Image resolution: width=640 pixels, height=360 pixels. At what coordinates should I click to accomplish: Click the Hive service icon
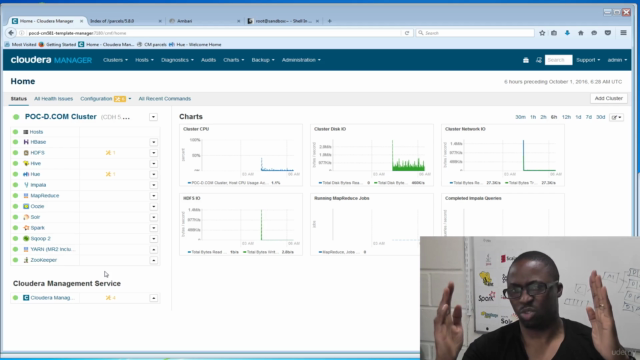26,163
